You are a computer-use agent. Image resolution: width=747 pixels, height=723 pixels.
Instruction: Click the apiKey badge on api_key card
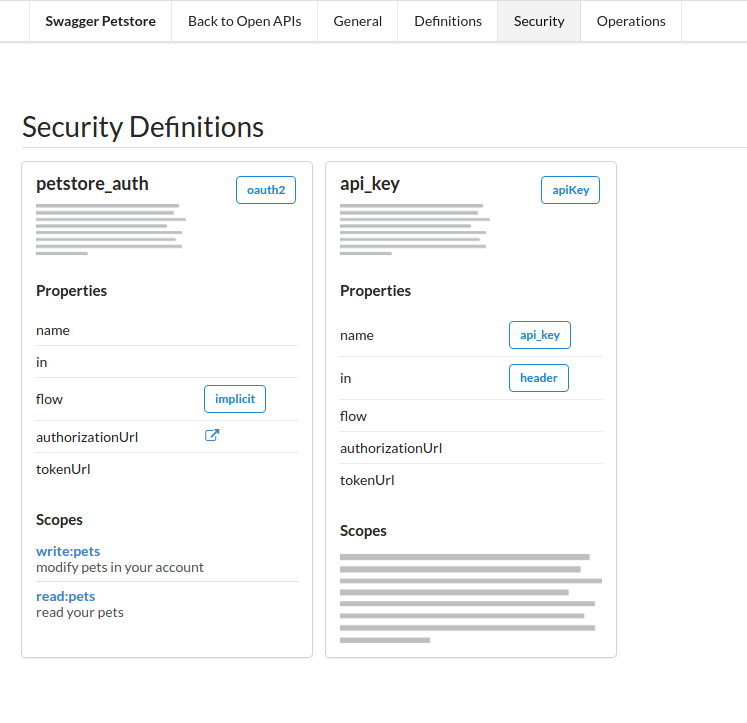[x=570, y=190]
